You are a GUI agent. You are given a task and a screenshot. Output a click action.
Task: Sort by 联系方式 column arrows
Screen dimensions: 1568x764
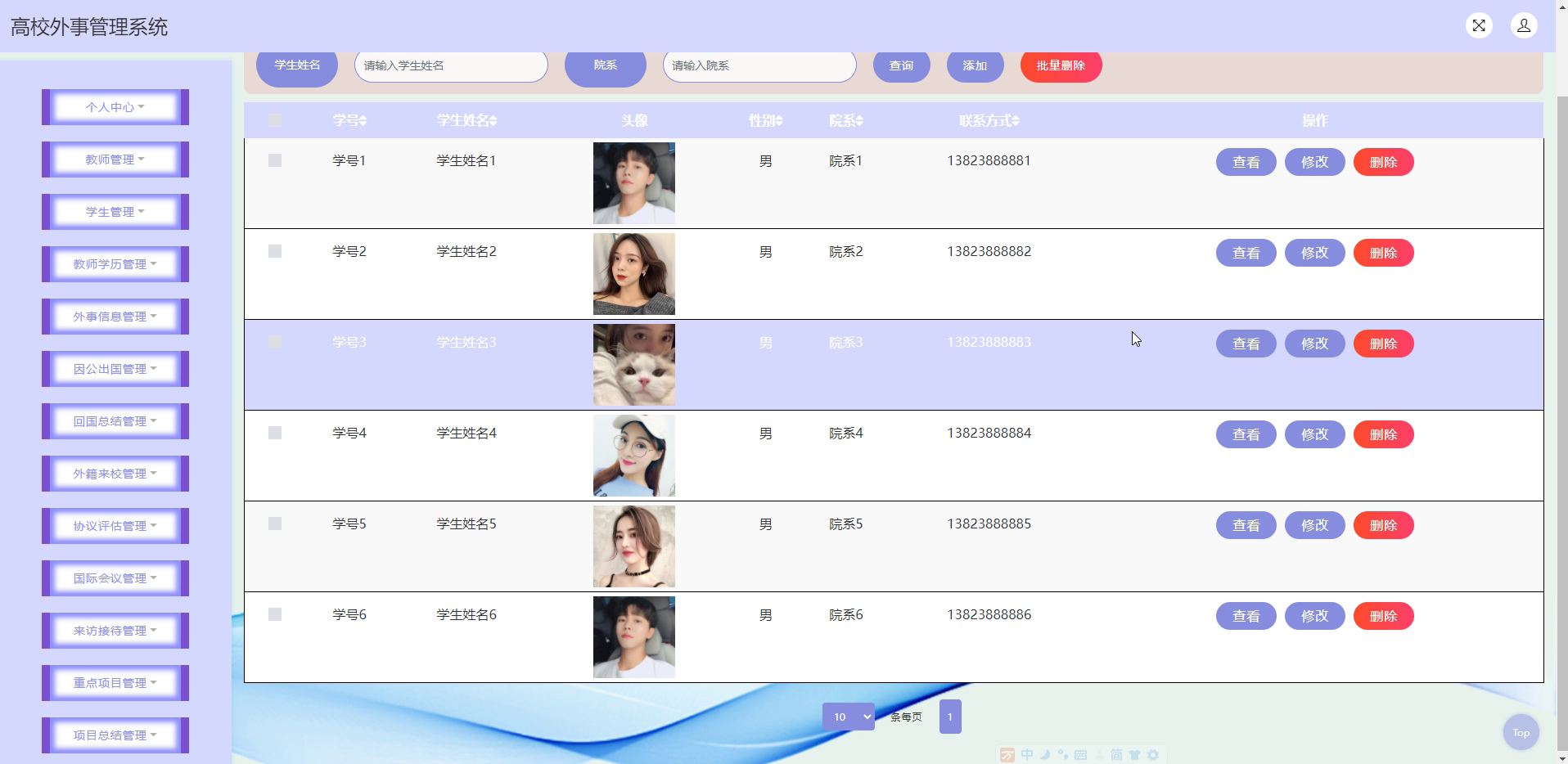1016,120
